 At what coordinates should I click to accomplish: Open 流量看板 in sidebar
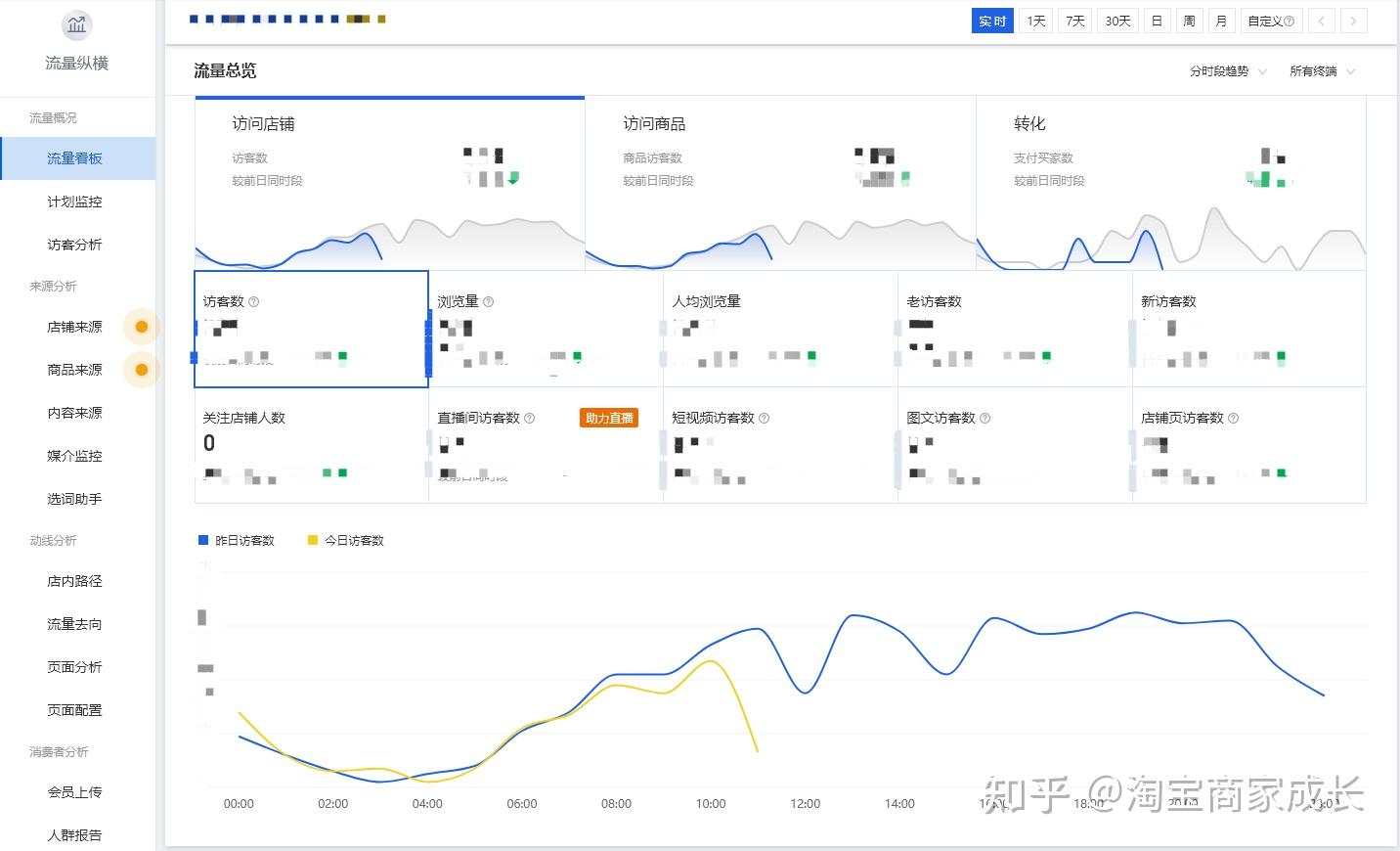pyautogui.click(x=77, y=158)
